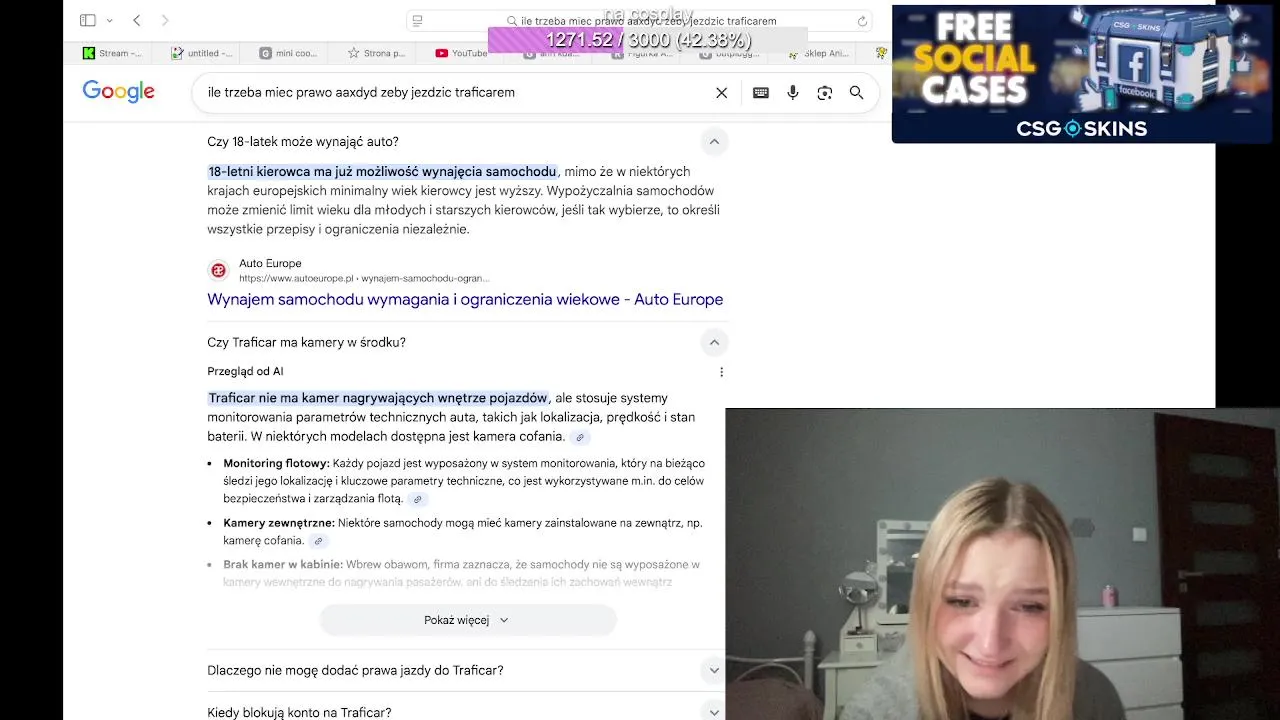Open the AI overview three-dot menu
Screen dimensions: 1280x720
721,372
